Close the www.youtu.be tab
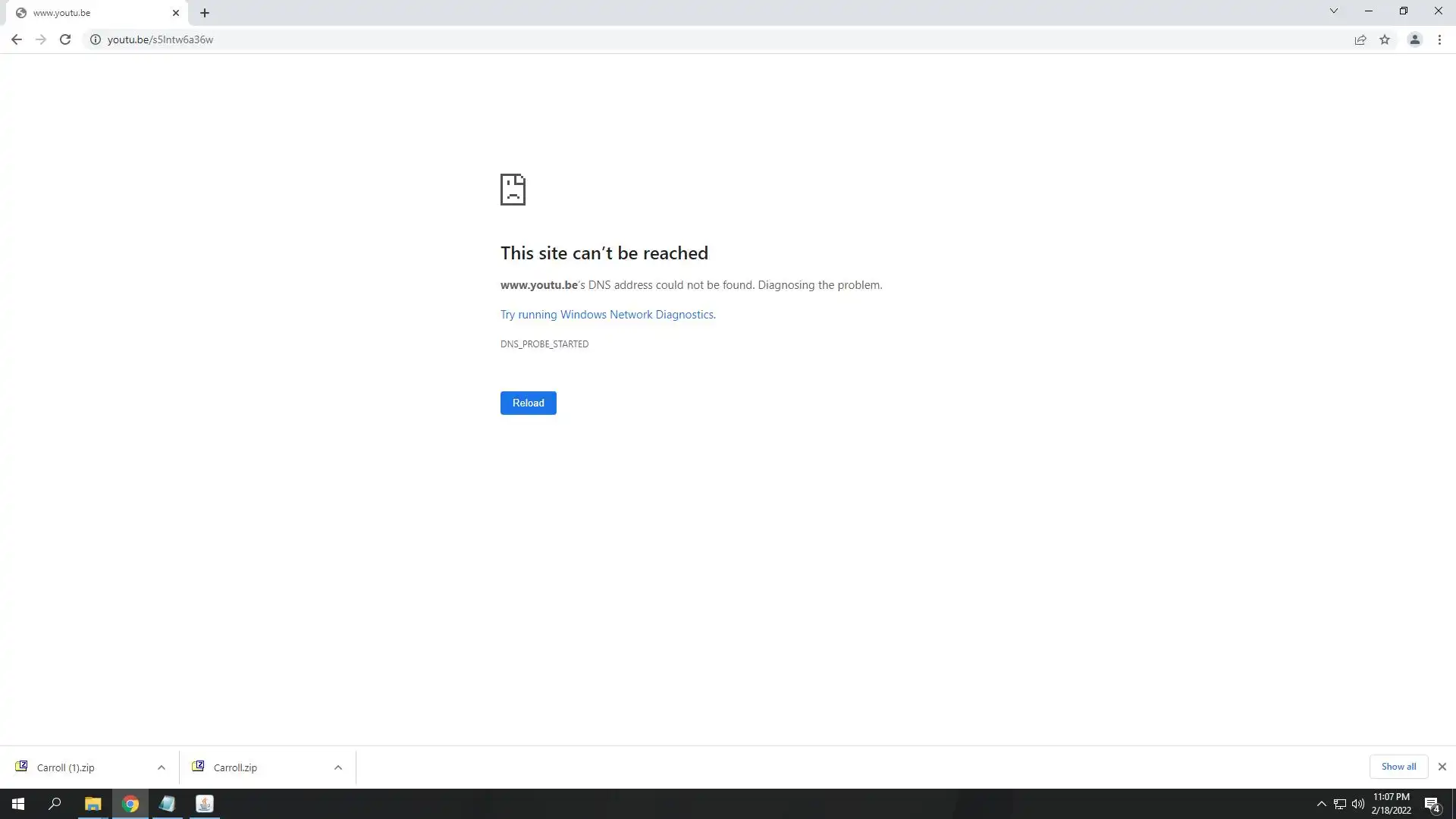 coord(176,13)
